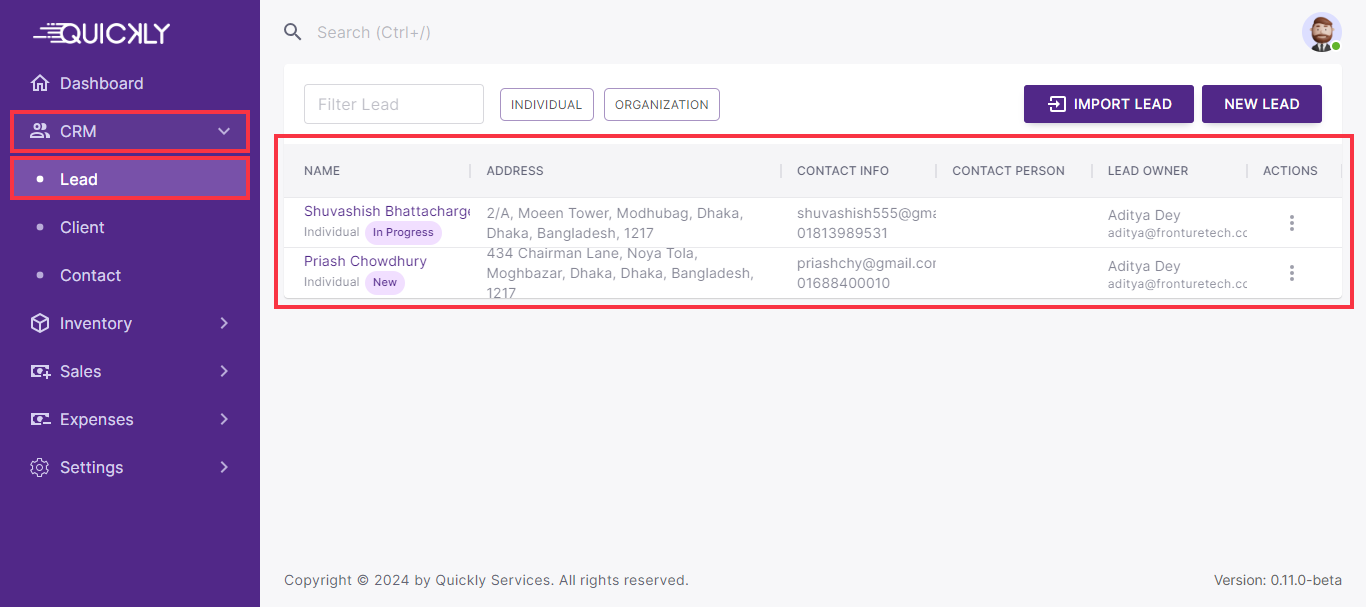Open actions menu for Shuvashish Bhattacharge
1366x607 pixels.
click(x=1291, y=223)
